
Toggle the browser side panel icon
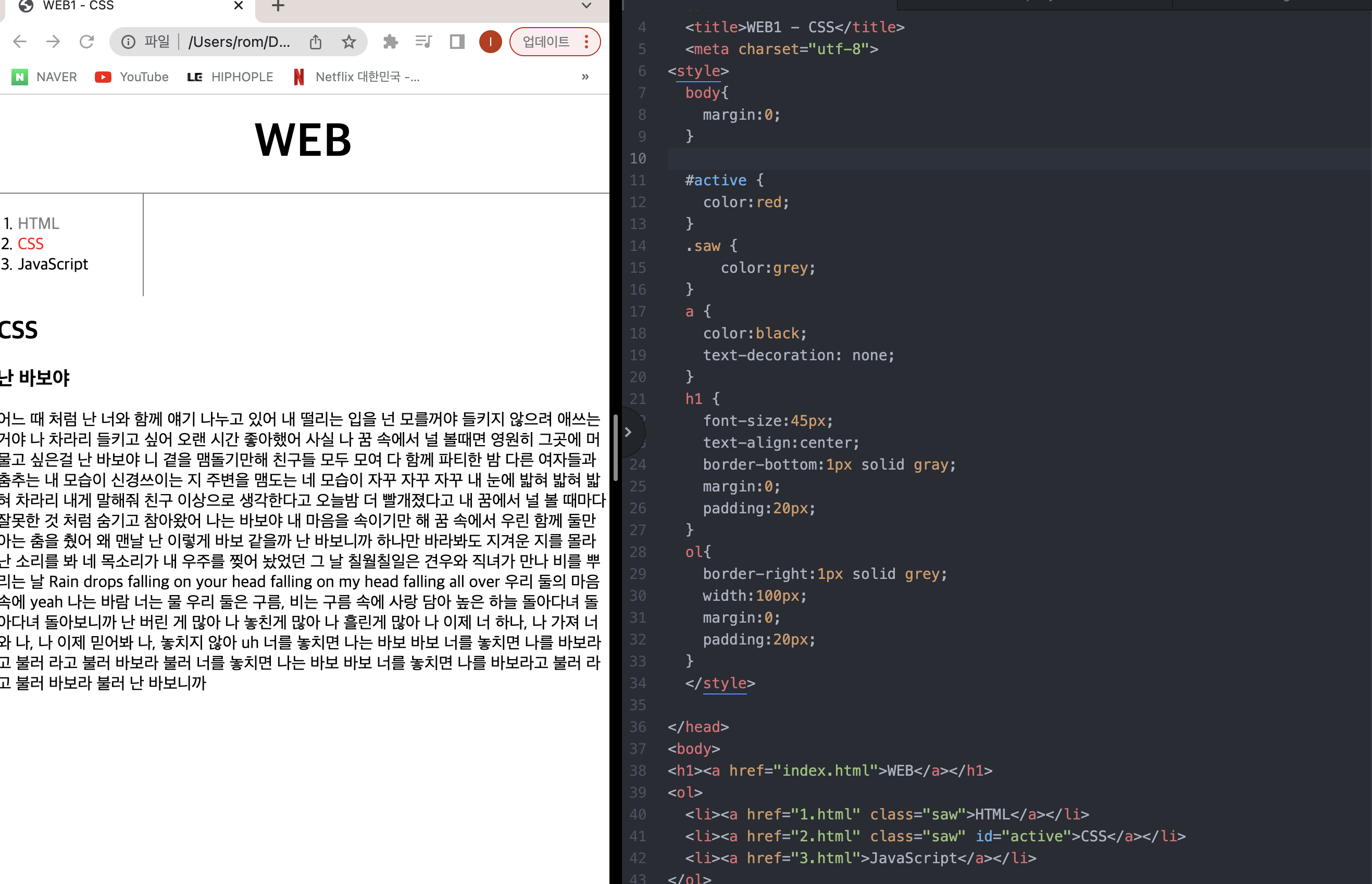tap(457, 41)
